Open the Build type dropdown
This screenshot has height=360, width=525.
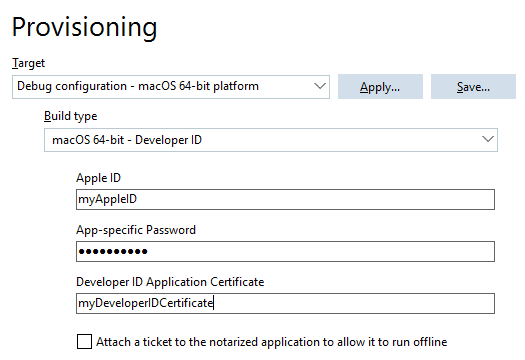(x=271, y=140)
